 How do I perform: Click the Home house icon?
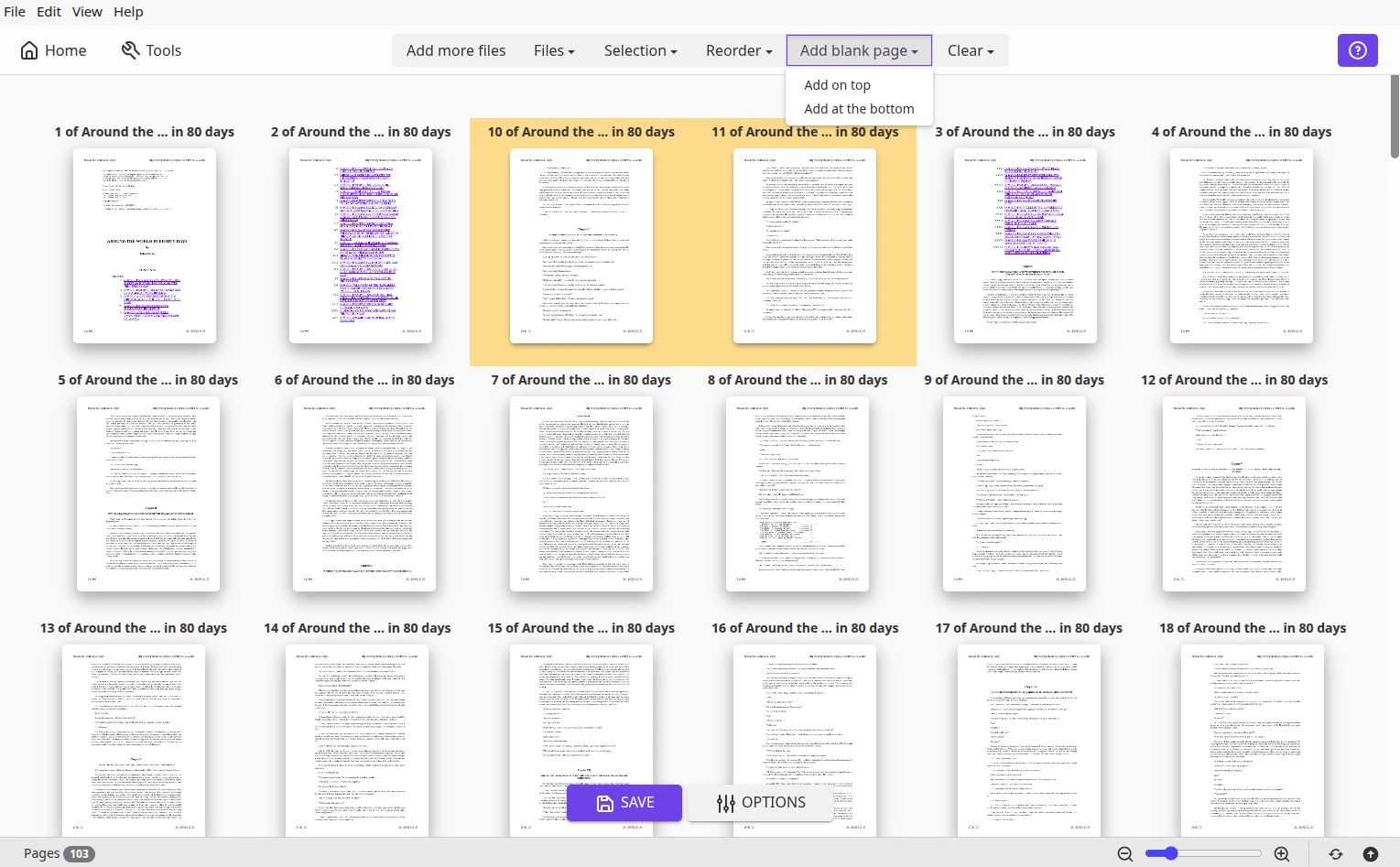click(29, 50)
